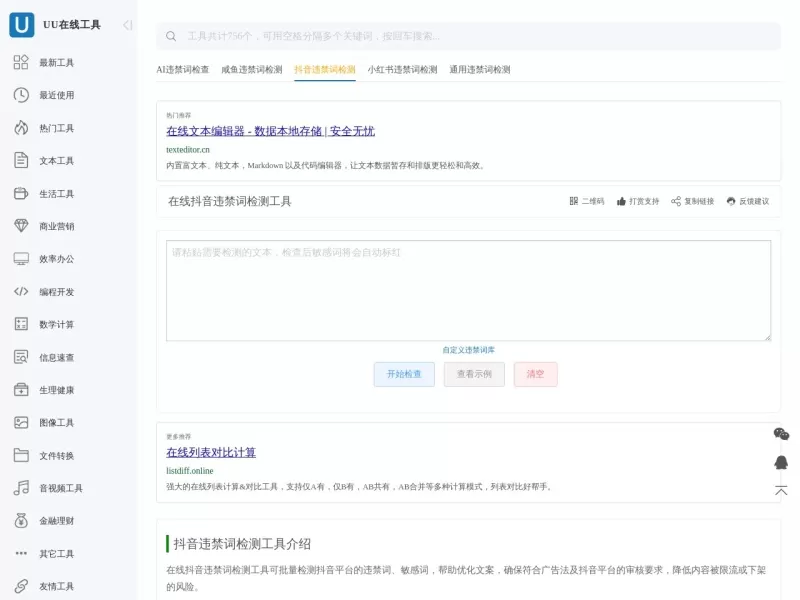Open the 自定义违禁词库 link
The width and height of the screenshot is (800, 600).
tap(469, 350)
